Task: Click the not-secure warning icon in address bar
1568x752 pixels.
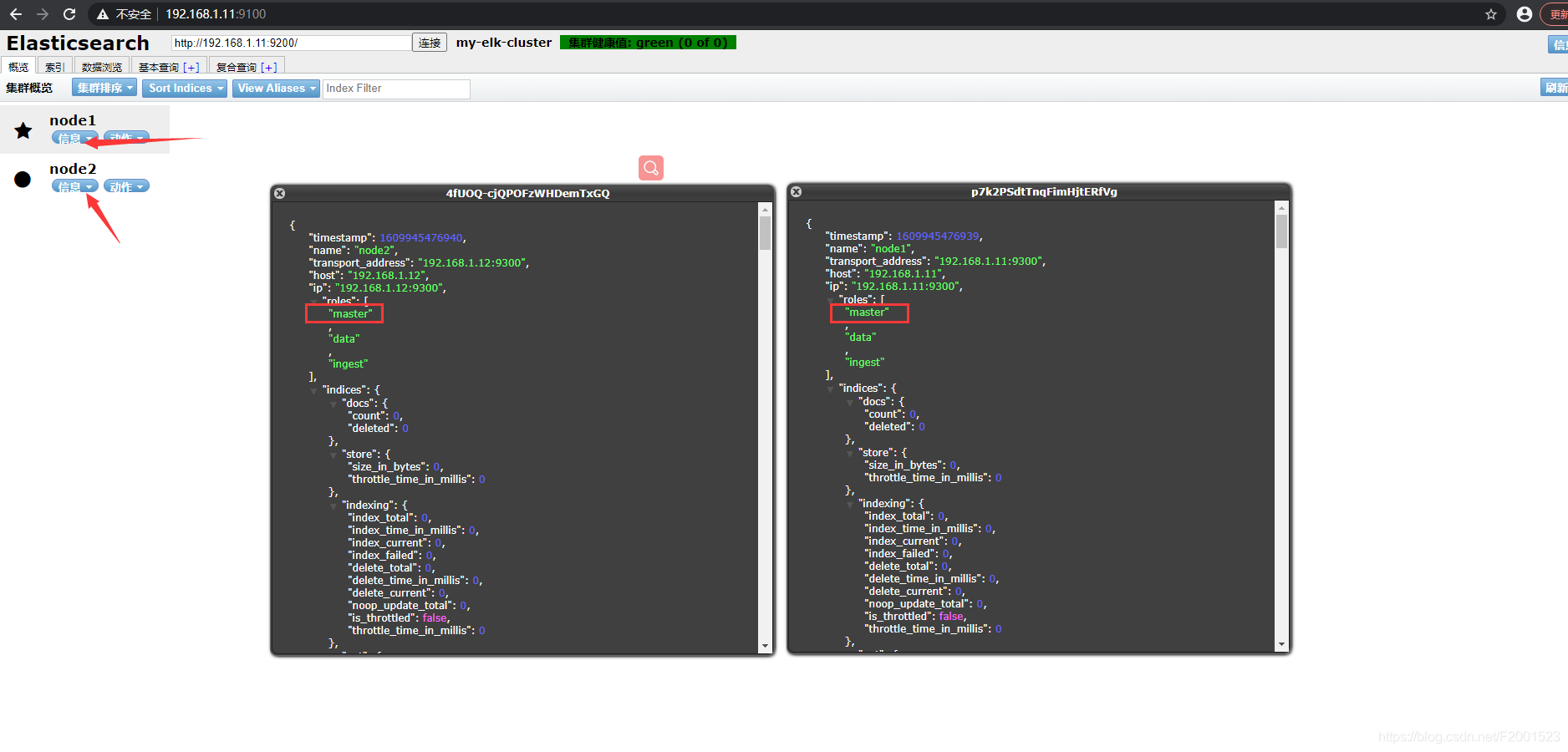Action: click(x=103, y=14)
